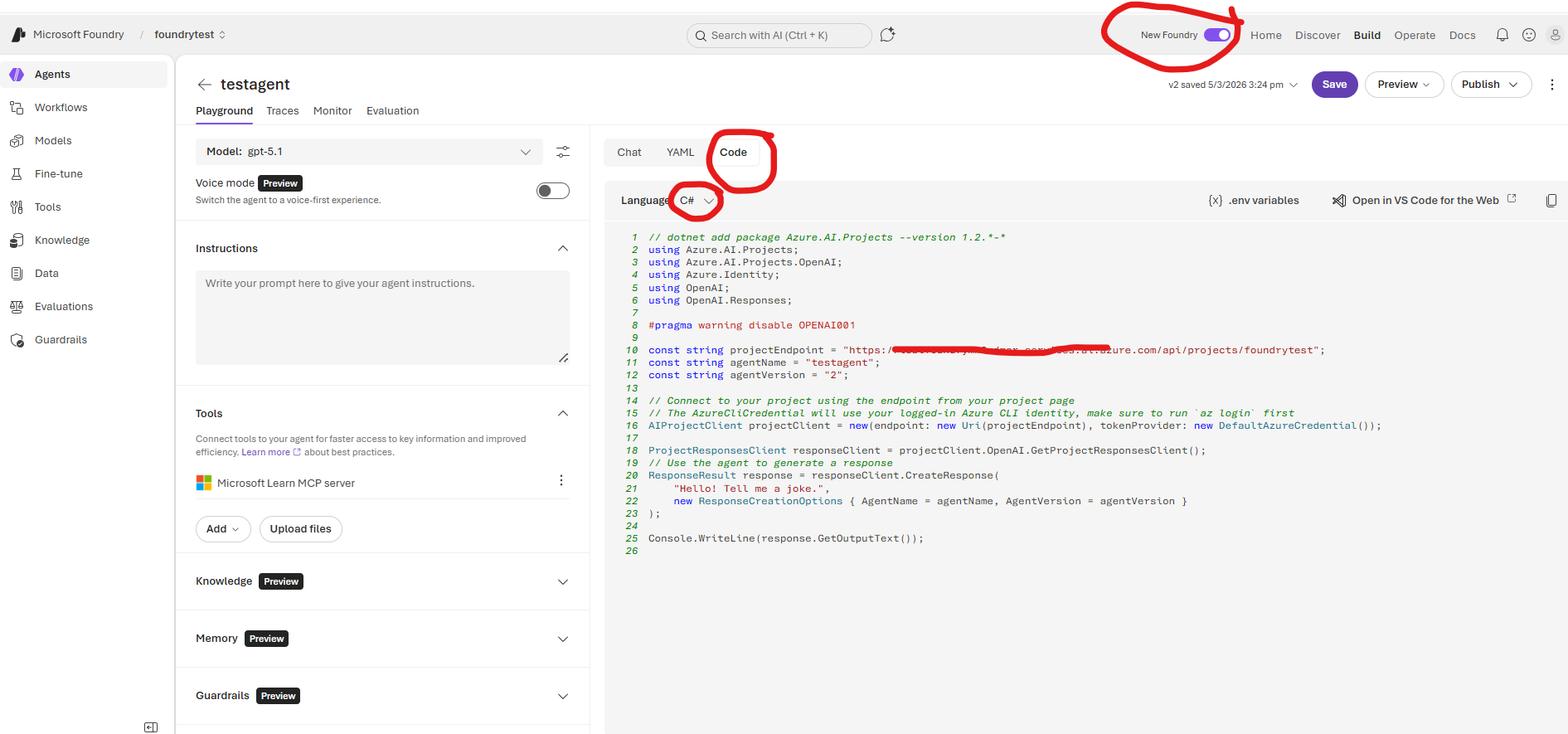Open the AI chat icon beside search
The height and width of the screenshot is (734, 1568).
pyautogui.click(x=887, y=35)
